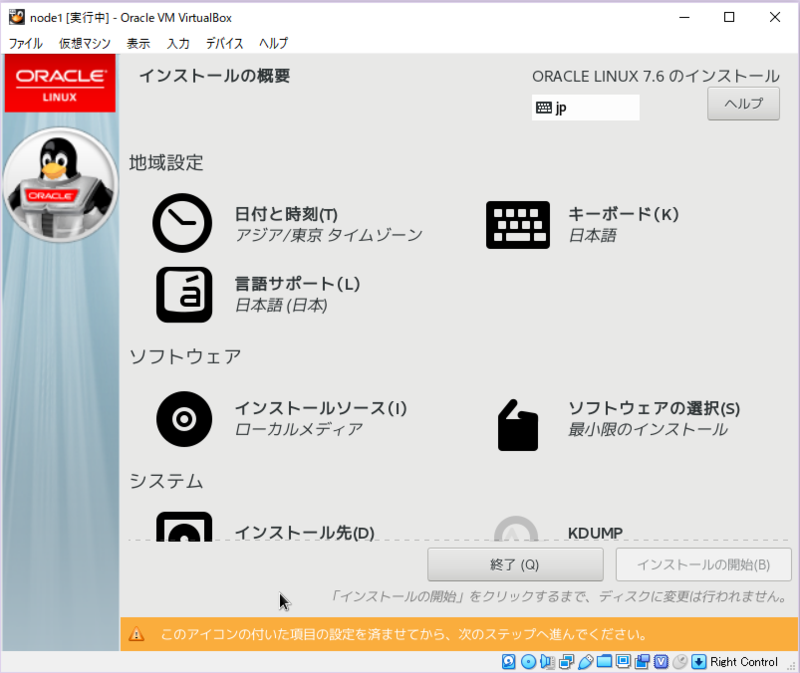Viewport: 800px width, 673px height.
Task: Click the orange warning message text
Action: coord(404,634)
